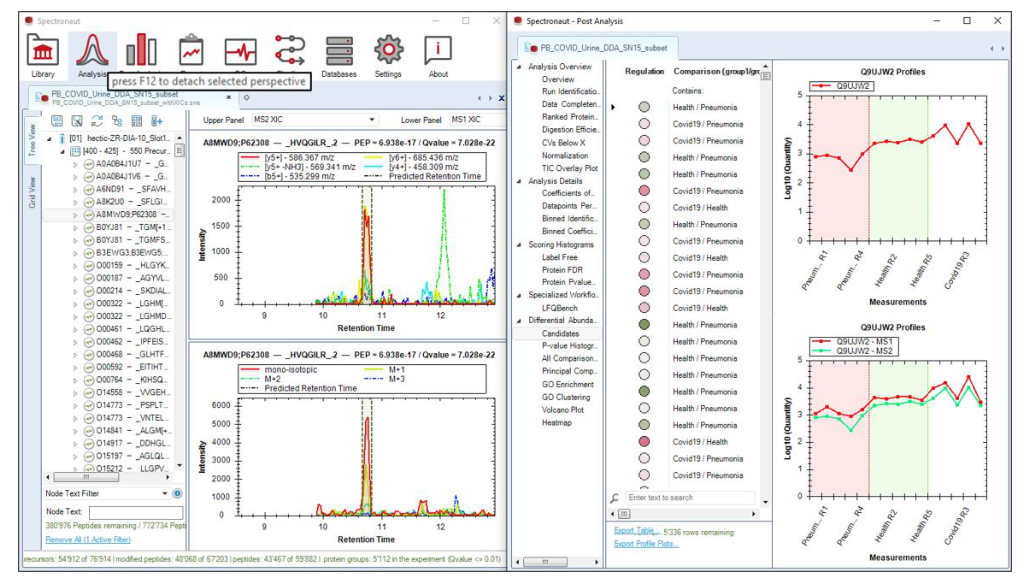Click the Enter text to search field
The height and width of the screenshot is (583, 1029).
(x=689, y=498)
